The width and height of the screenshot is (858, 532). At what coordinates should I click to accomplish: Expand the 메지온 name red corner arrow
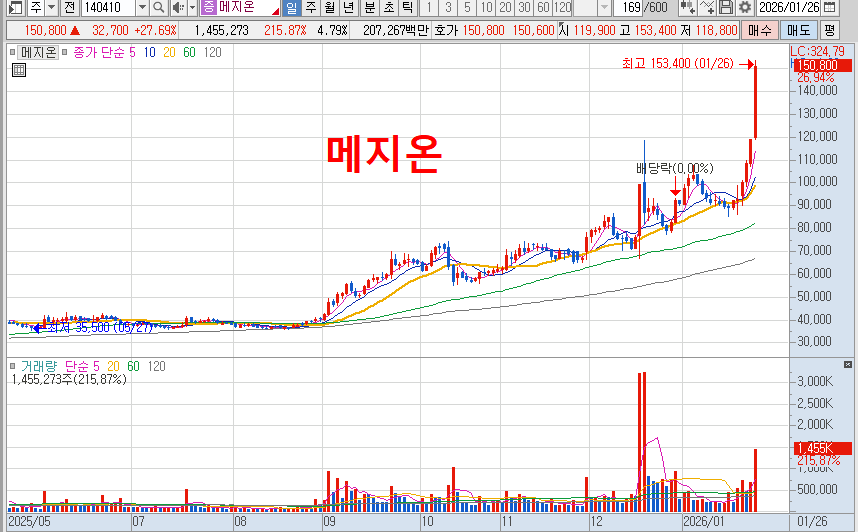(275, 11)
